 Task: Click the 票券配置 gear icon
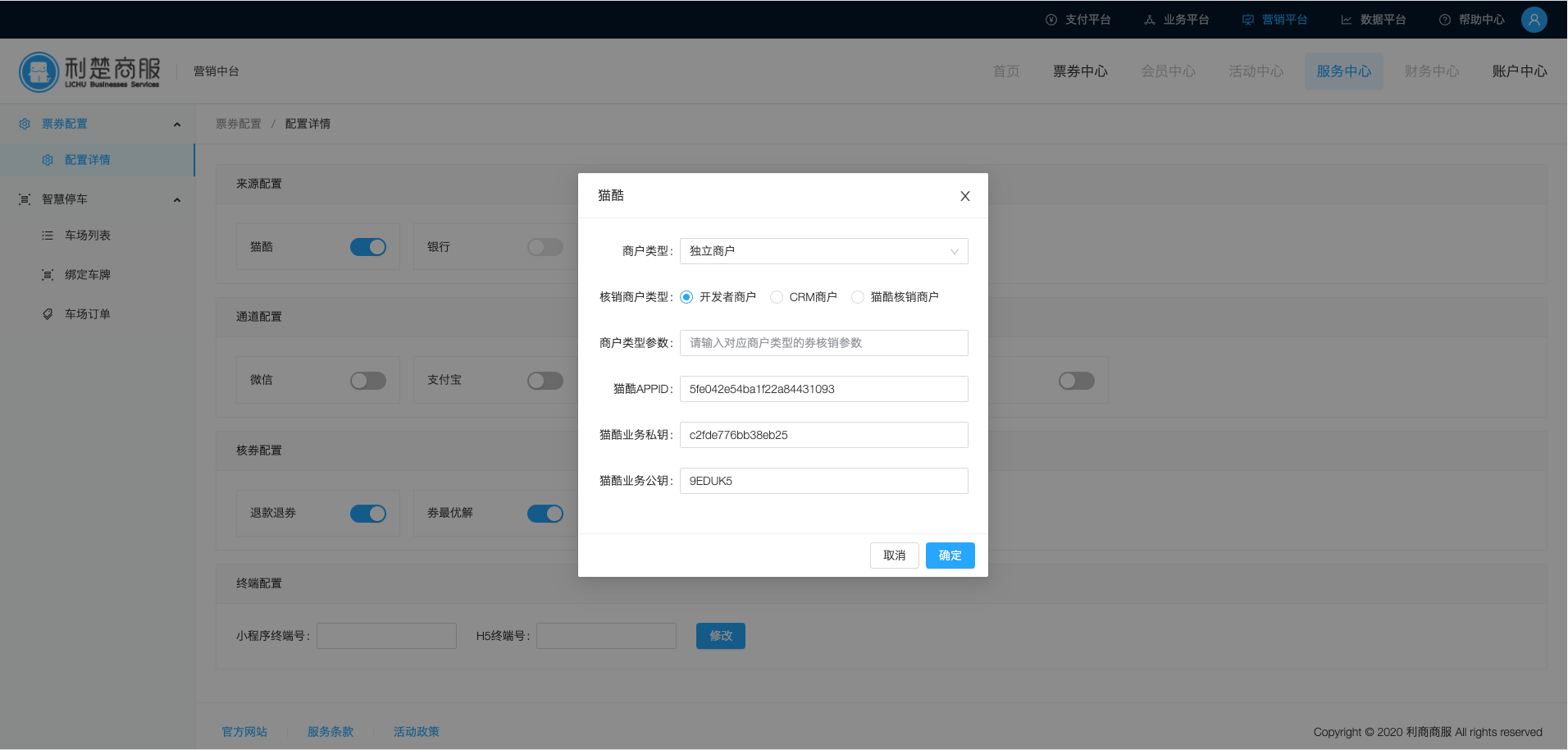tap(25, 124)
